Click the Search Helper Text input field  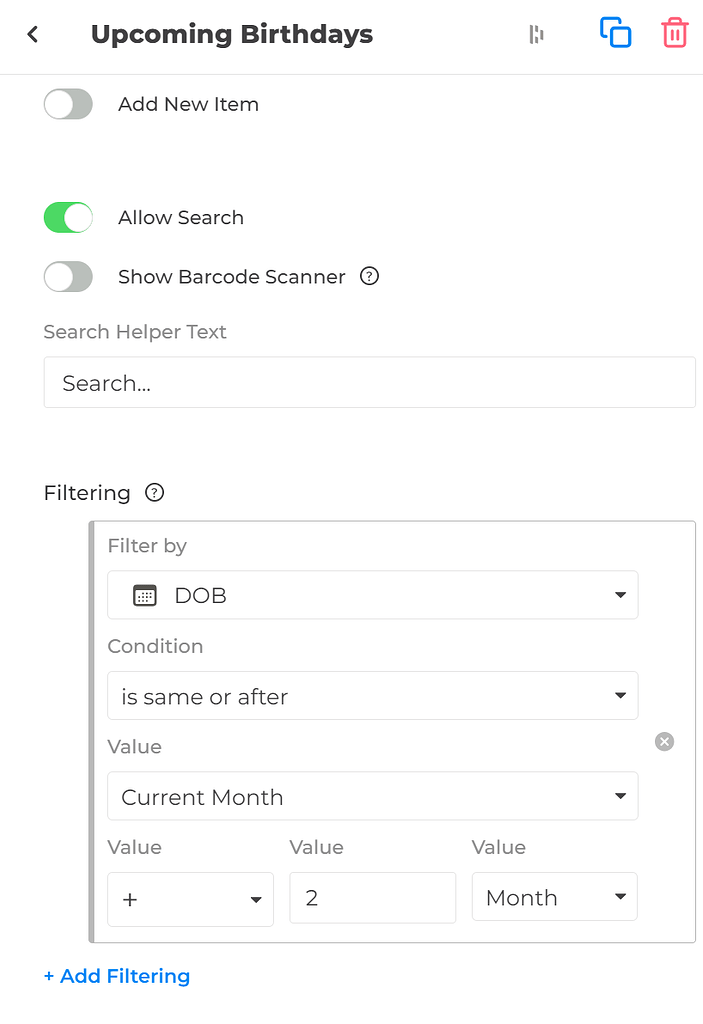pyautogui.click(x=369, y=382)
